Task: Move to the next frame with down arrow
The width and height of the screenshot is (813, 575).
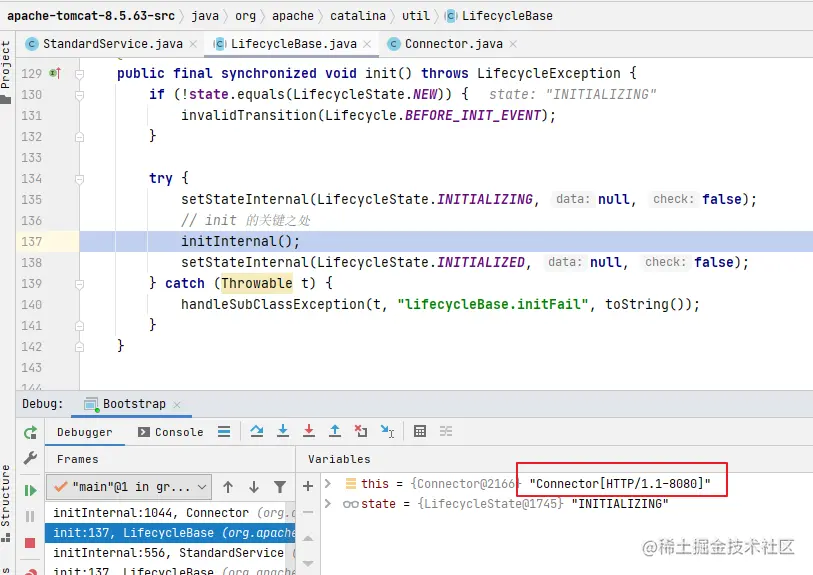Action: tap(254, 487)
